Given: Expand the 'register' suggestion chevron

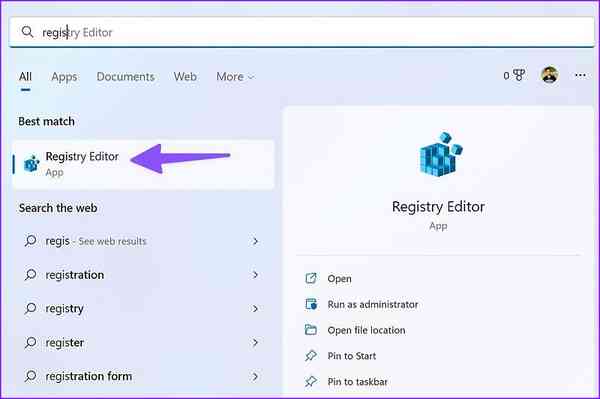Looking at the screenshot, I should point(255,342).
